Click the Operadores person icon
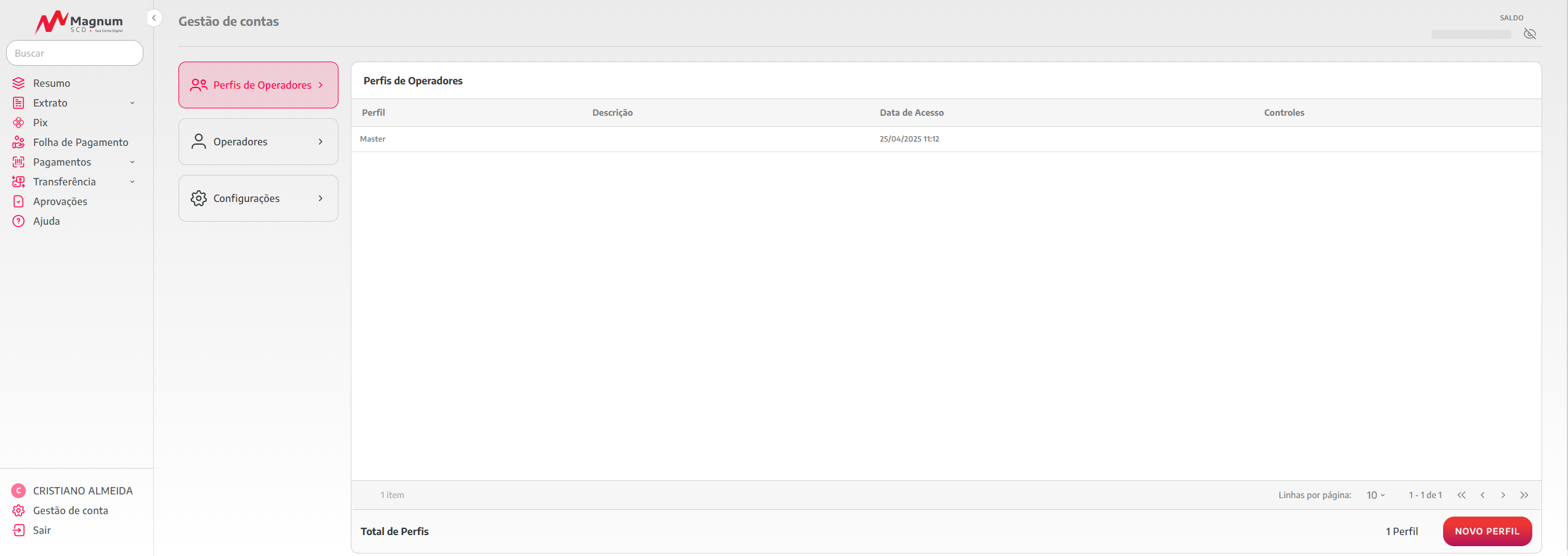1568x556 pixels. click(199, 142)
